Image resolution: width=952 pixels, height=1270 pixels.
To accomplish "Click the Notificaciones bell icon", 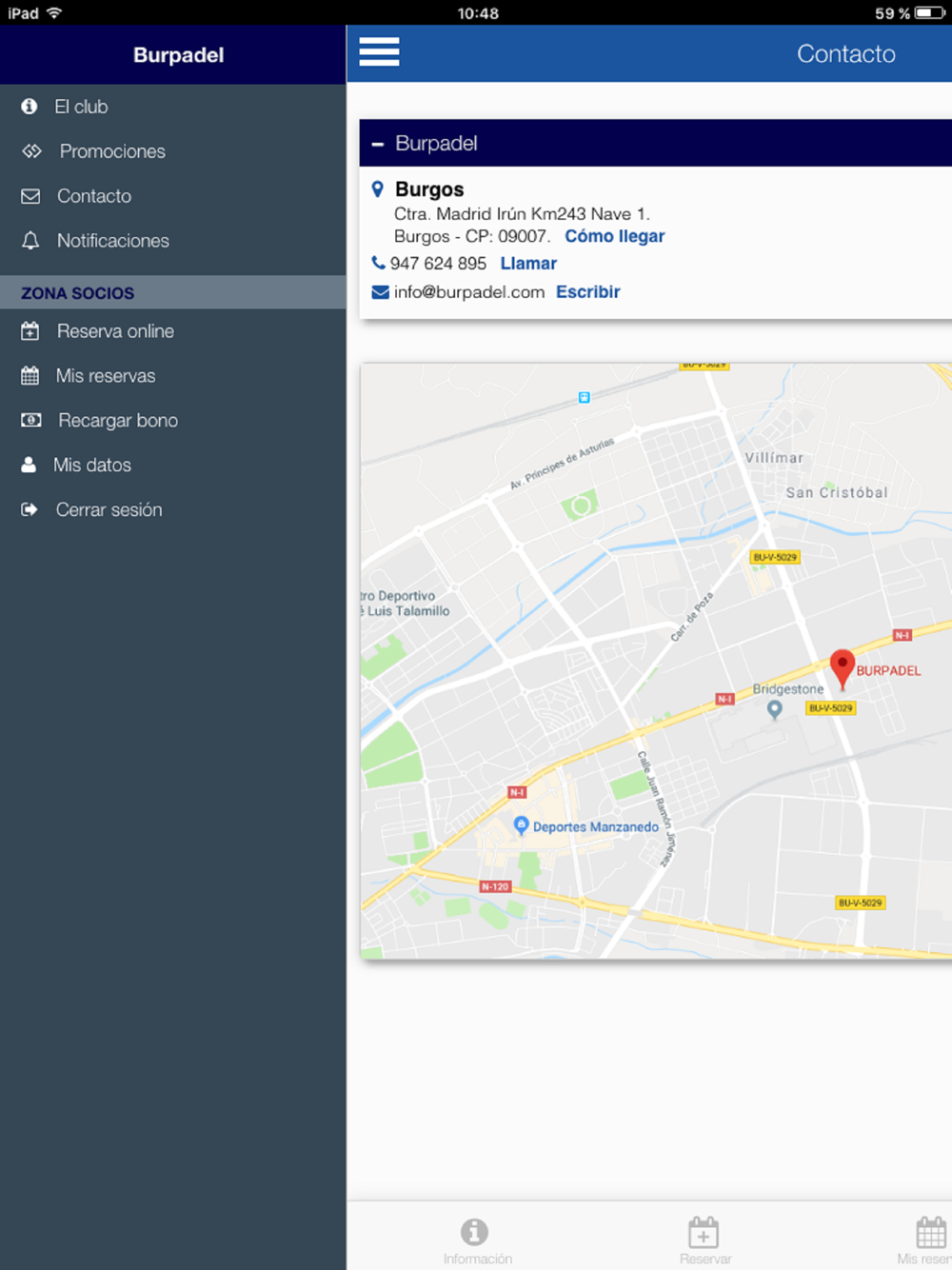I will (30, 241).
